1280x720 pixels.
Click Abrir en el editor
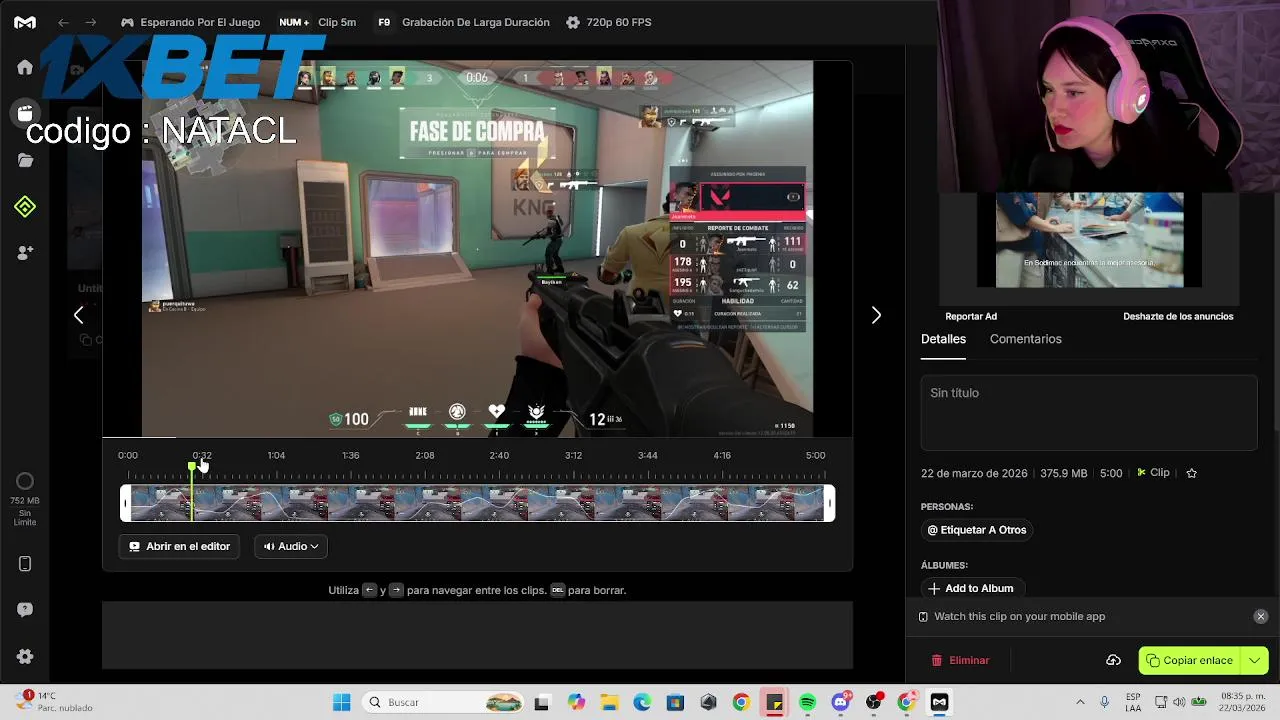pyautogui.click(x=179, y=546)
